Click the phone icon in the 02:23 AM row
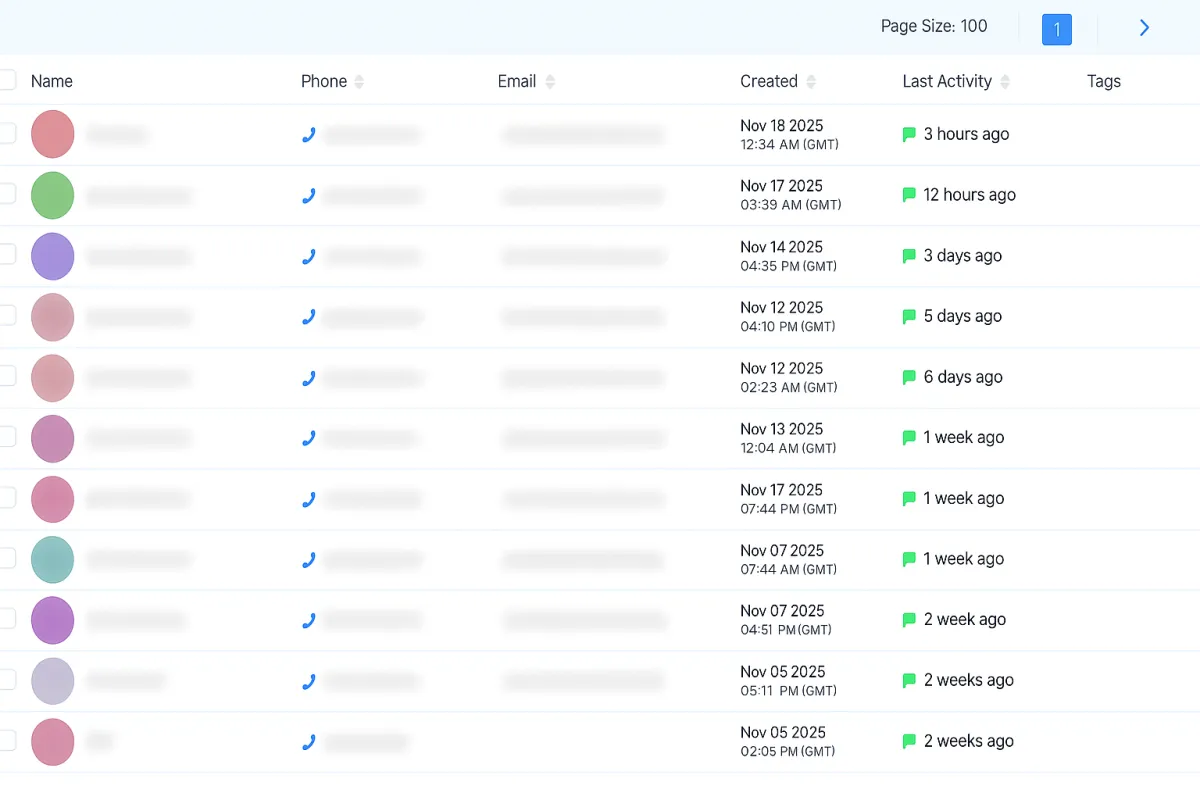The width and height of the screenshot is (1200, 800). [x=309, y=378]
